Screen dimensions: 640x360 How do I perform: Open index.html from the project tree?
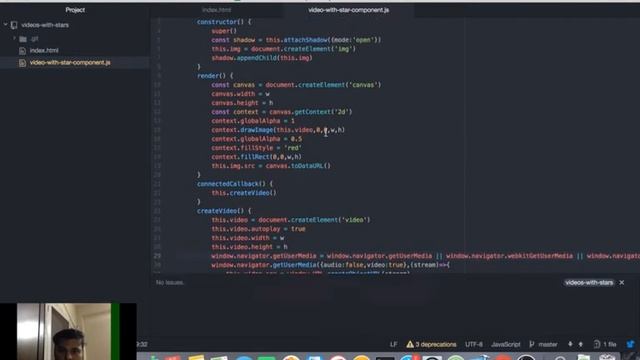(44, 51)
